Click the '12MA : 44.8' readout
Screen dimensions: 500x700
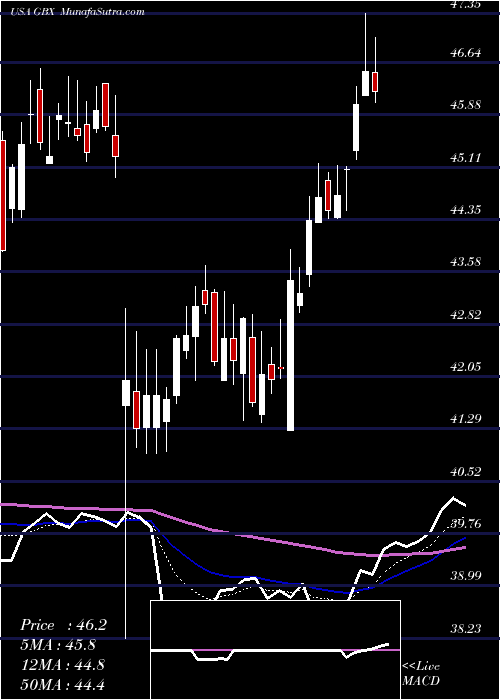(x=62, y=665)
